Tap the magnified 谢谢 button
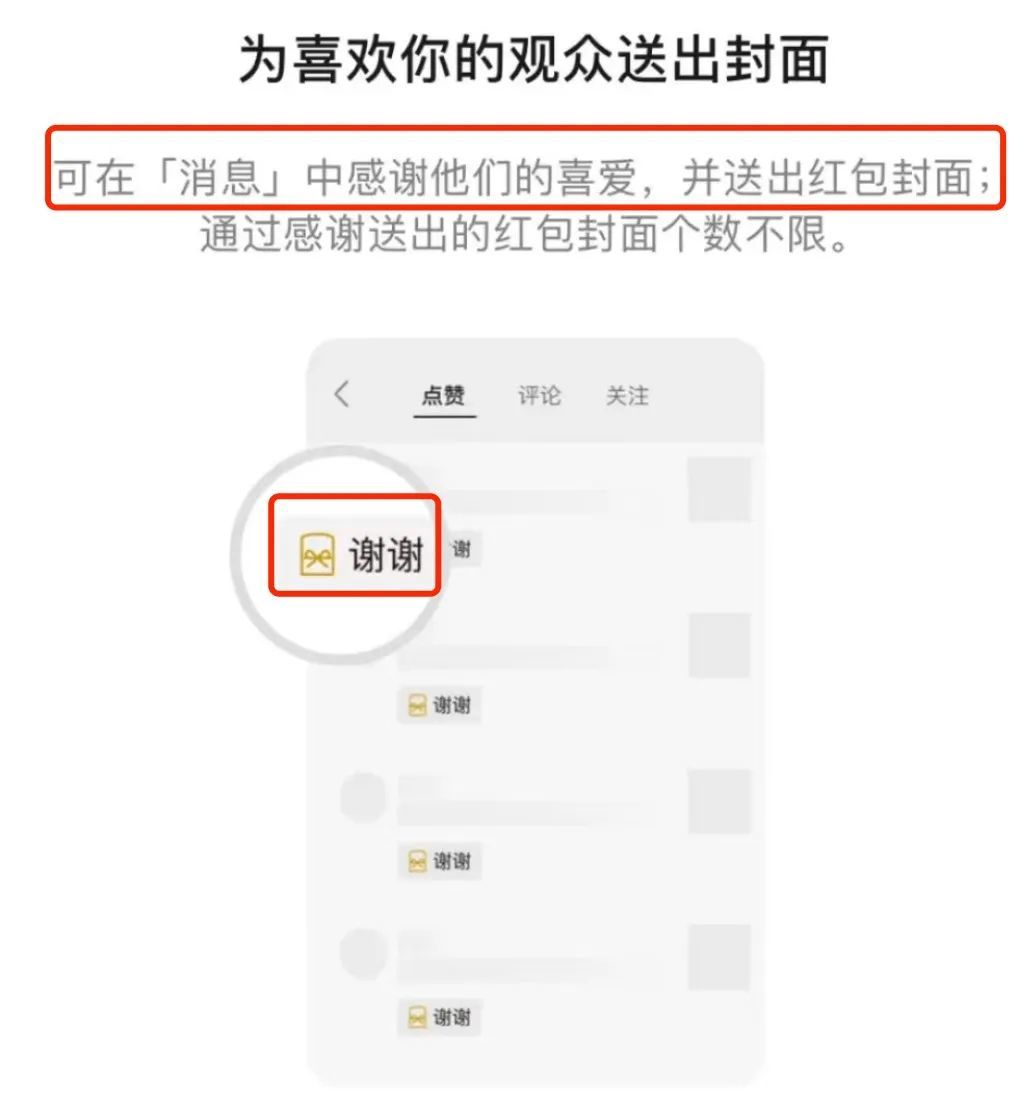 [x=355, y=546]
